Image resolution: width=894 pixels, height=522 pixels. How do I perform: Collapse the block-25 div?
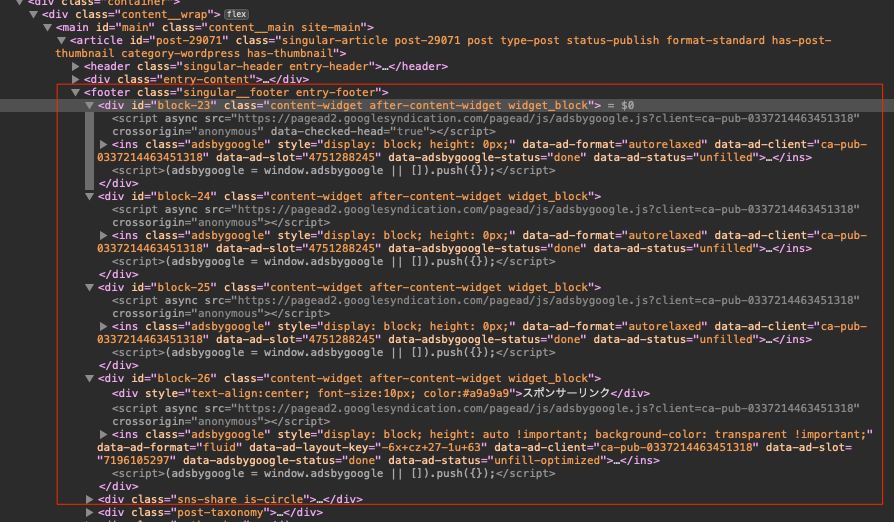point(90,288)
